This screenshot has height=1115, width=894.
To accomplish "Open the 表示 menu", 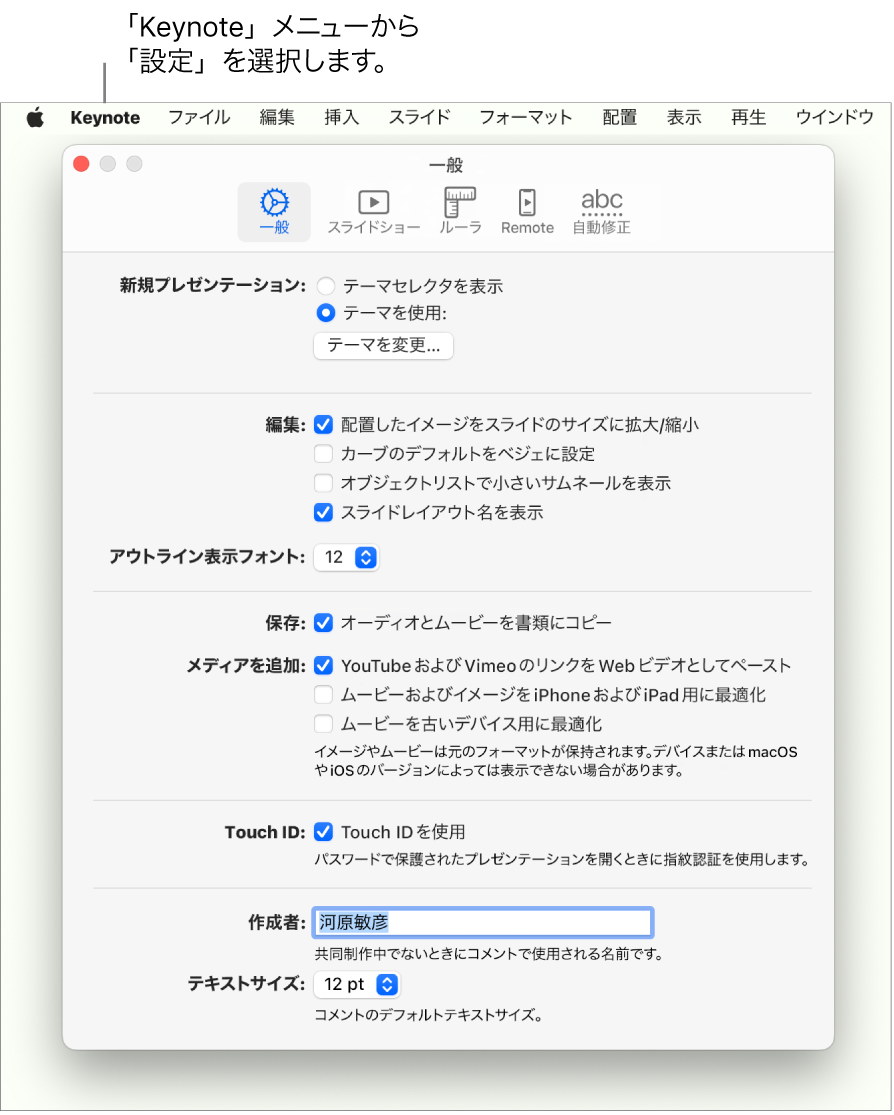I will pyautogui.click(x=684, y=117).
